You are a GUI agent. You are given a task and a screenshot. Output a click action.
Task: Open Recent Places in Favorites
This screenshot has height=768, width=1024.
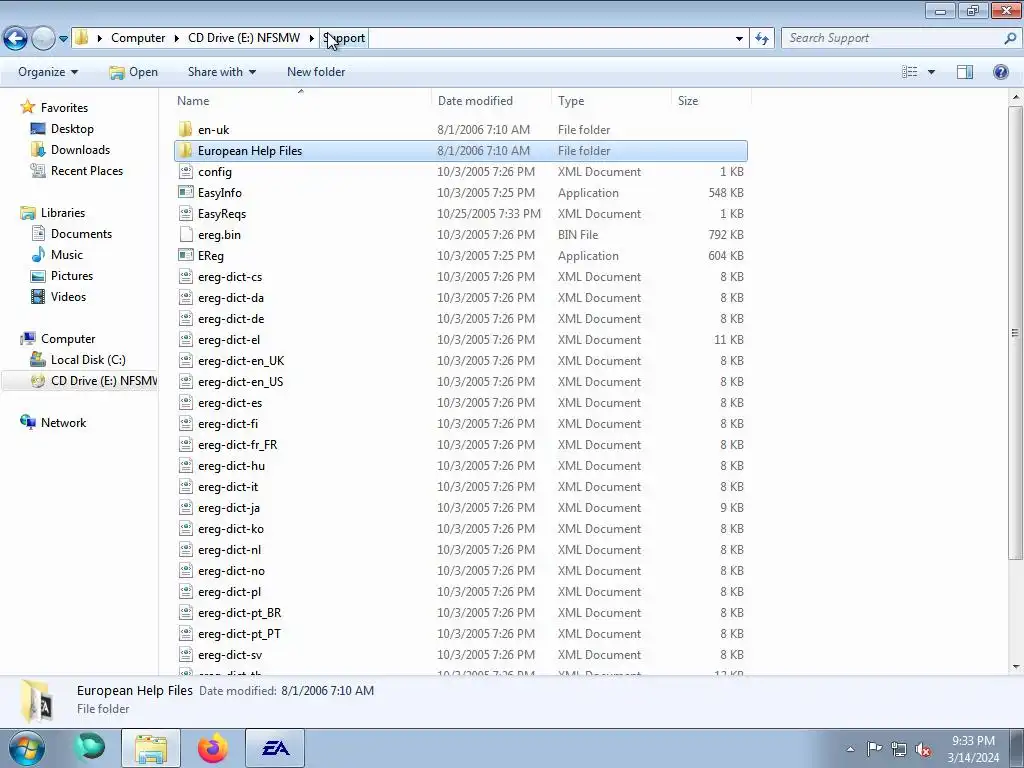pyautogui.click(x=87, y=170)
